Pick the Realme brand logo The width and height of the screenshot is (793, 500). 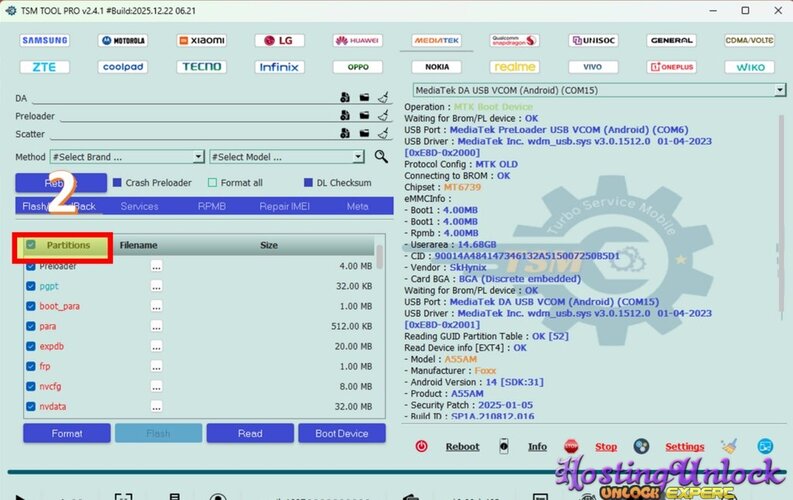click(x=514, y=67)
